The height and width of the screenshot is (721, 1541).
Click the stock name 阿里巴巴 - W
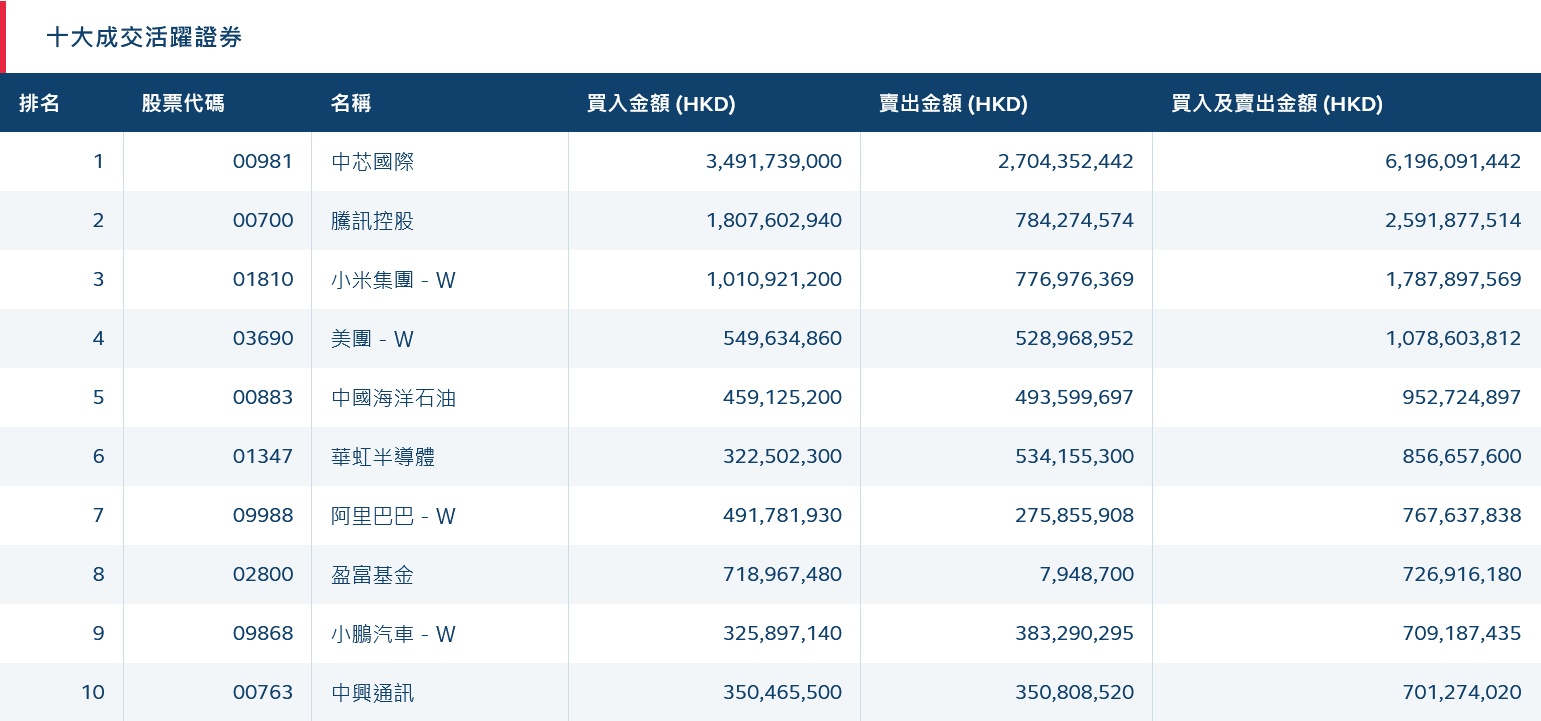coord(393,515)
